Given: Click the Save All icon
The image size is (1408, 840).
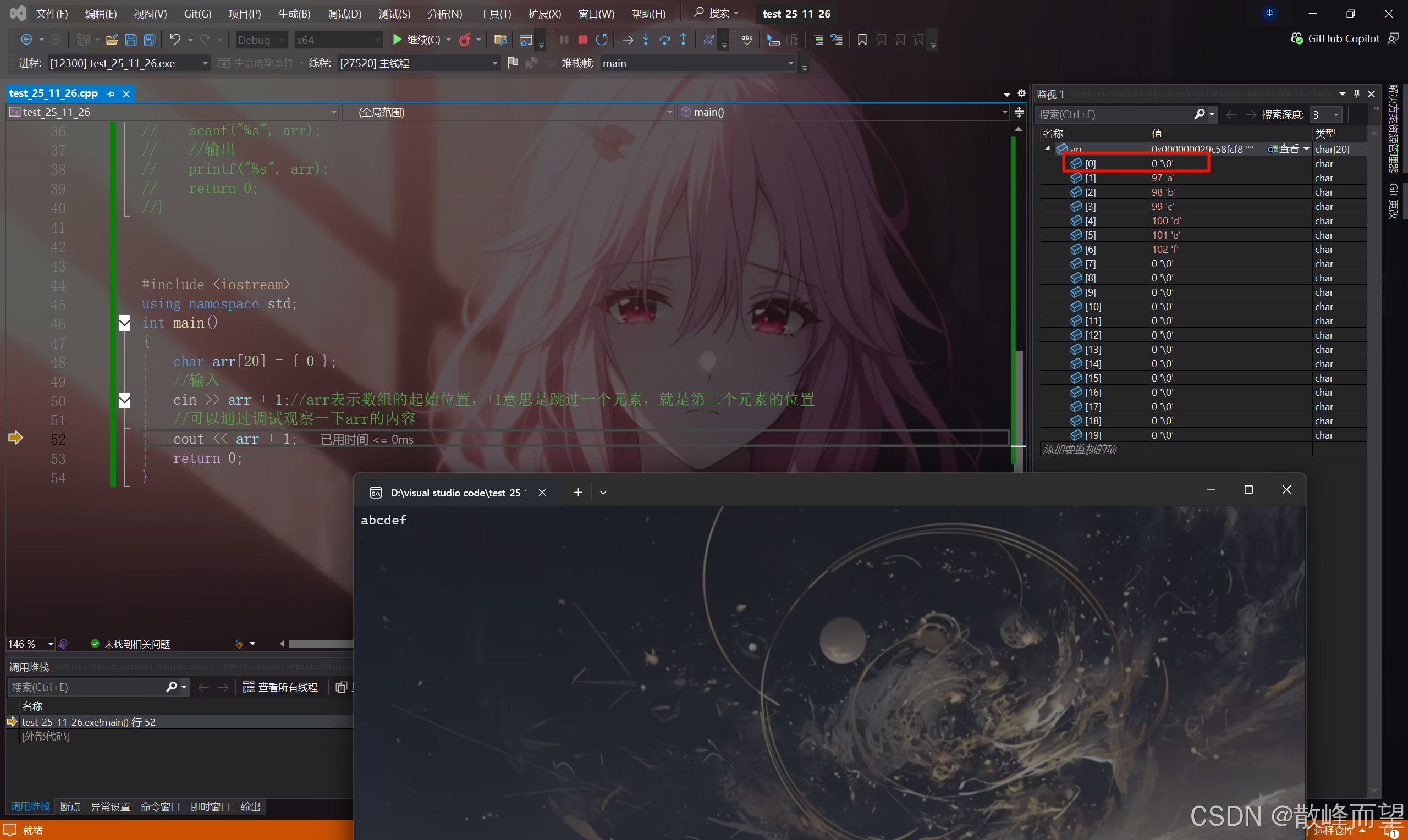Looking at the screenshot, I should (150, 40).
